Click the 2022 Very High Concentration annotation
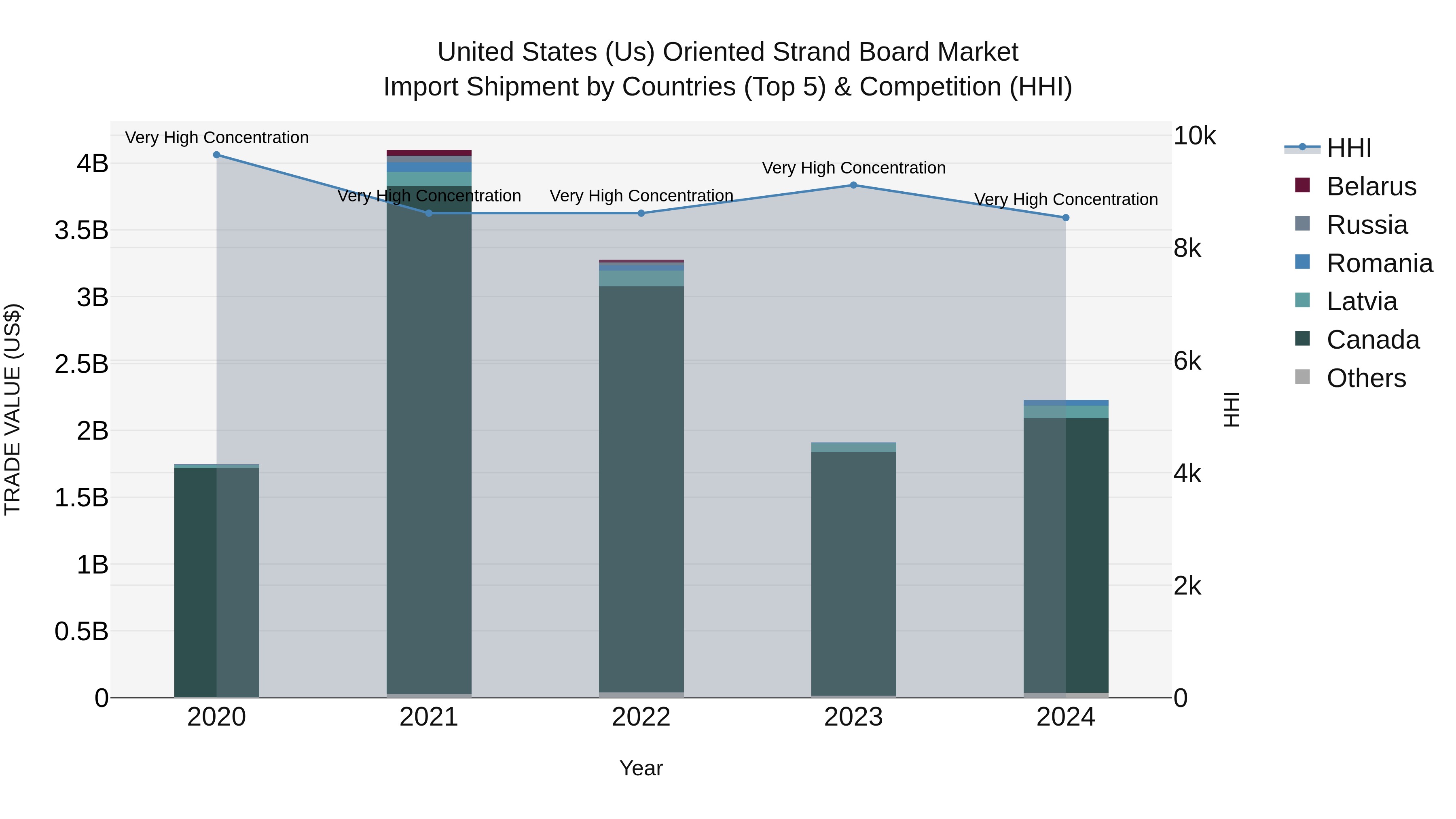The width and height of the screenshot is (1456, 819). point(641,196)
